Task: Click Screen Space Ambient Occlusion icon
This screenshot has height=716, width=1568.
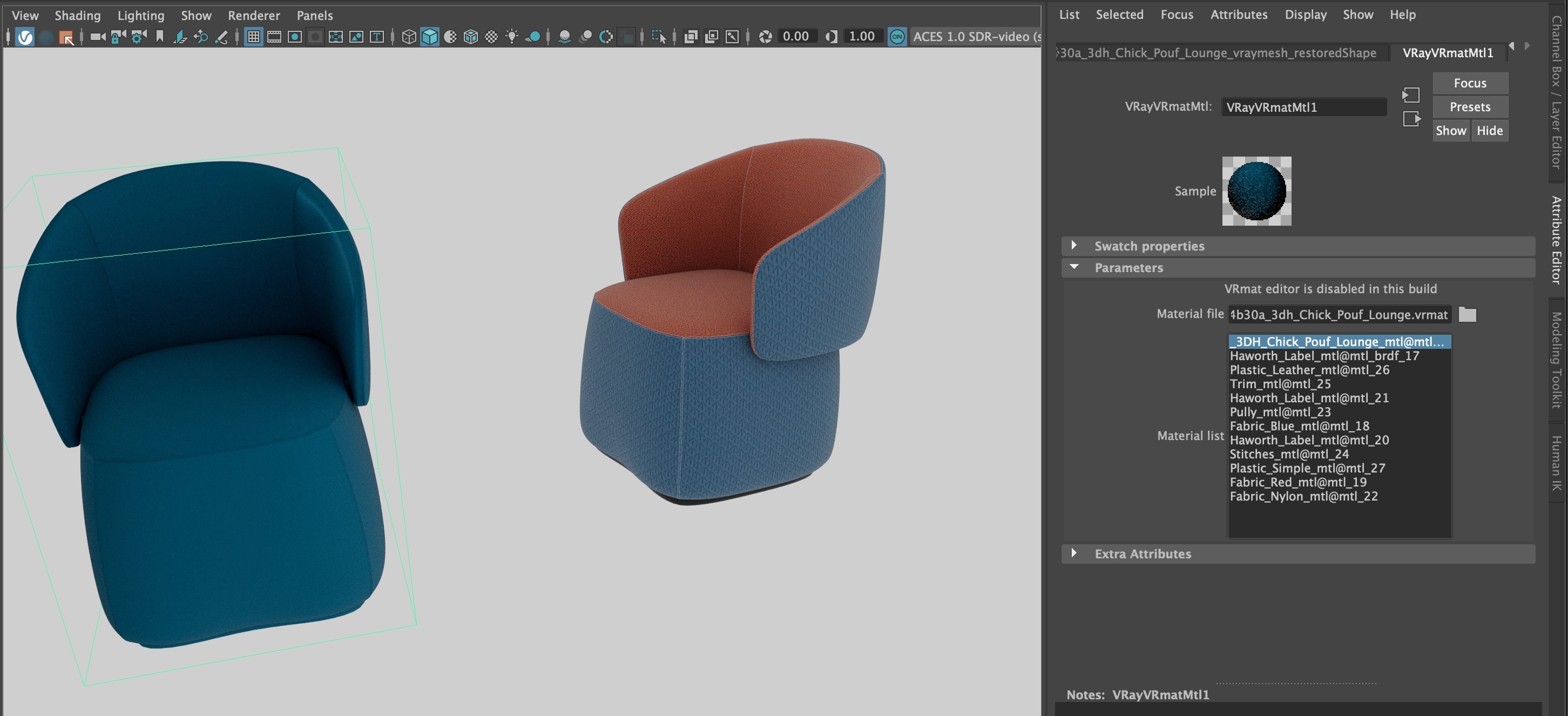Action: (x=564, y=37)
